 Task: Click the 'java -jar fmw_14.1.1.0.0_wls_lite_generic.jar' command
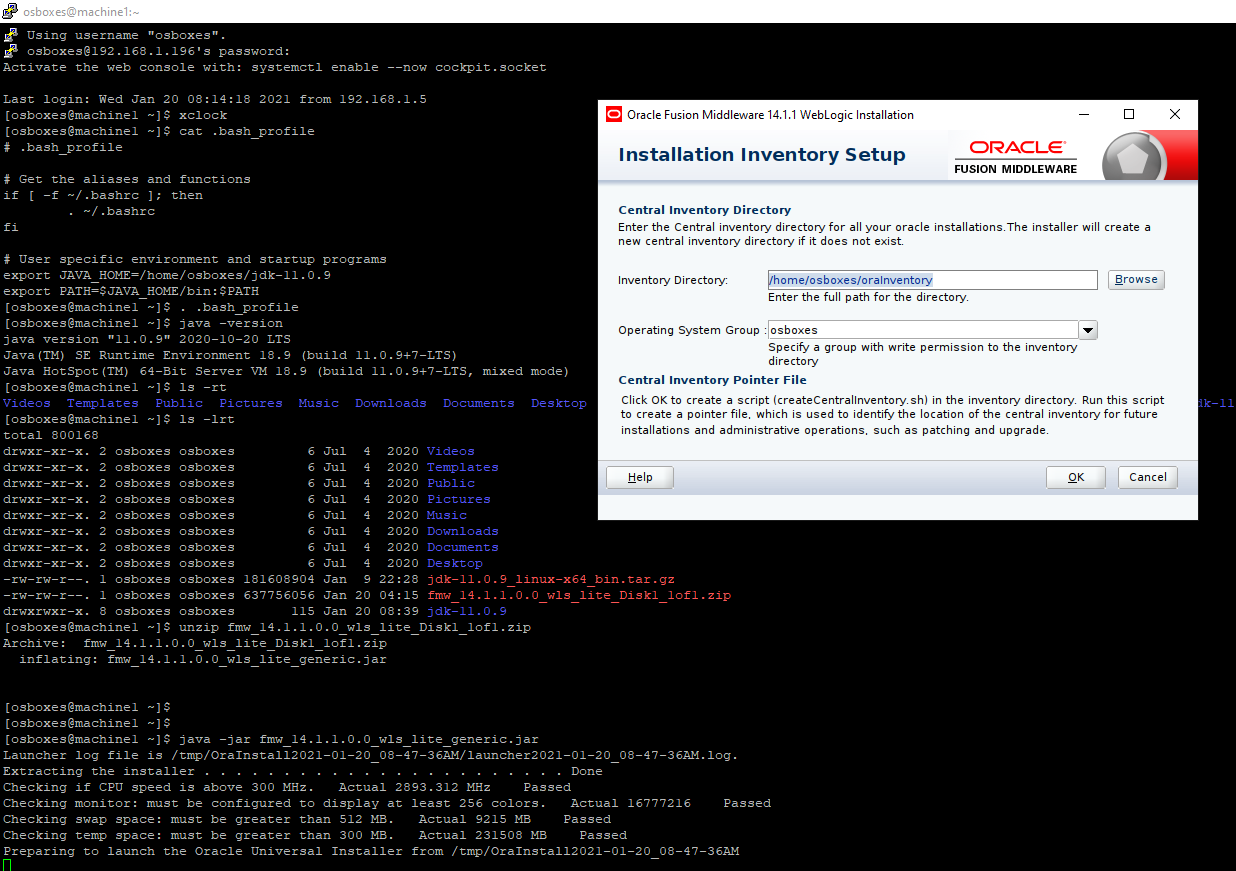click(271, 739)
